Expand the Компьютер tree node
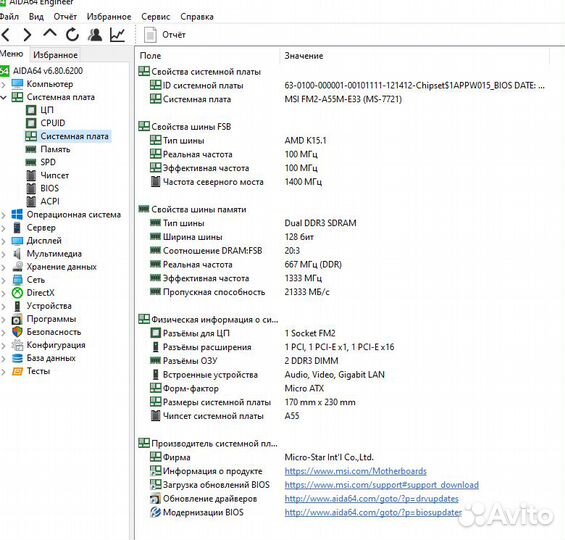The image size is (565, 540). click(x=4, y=84)
